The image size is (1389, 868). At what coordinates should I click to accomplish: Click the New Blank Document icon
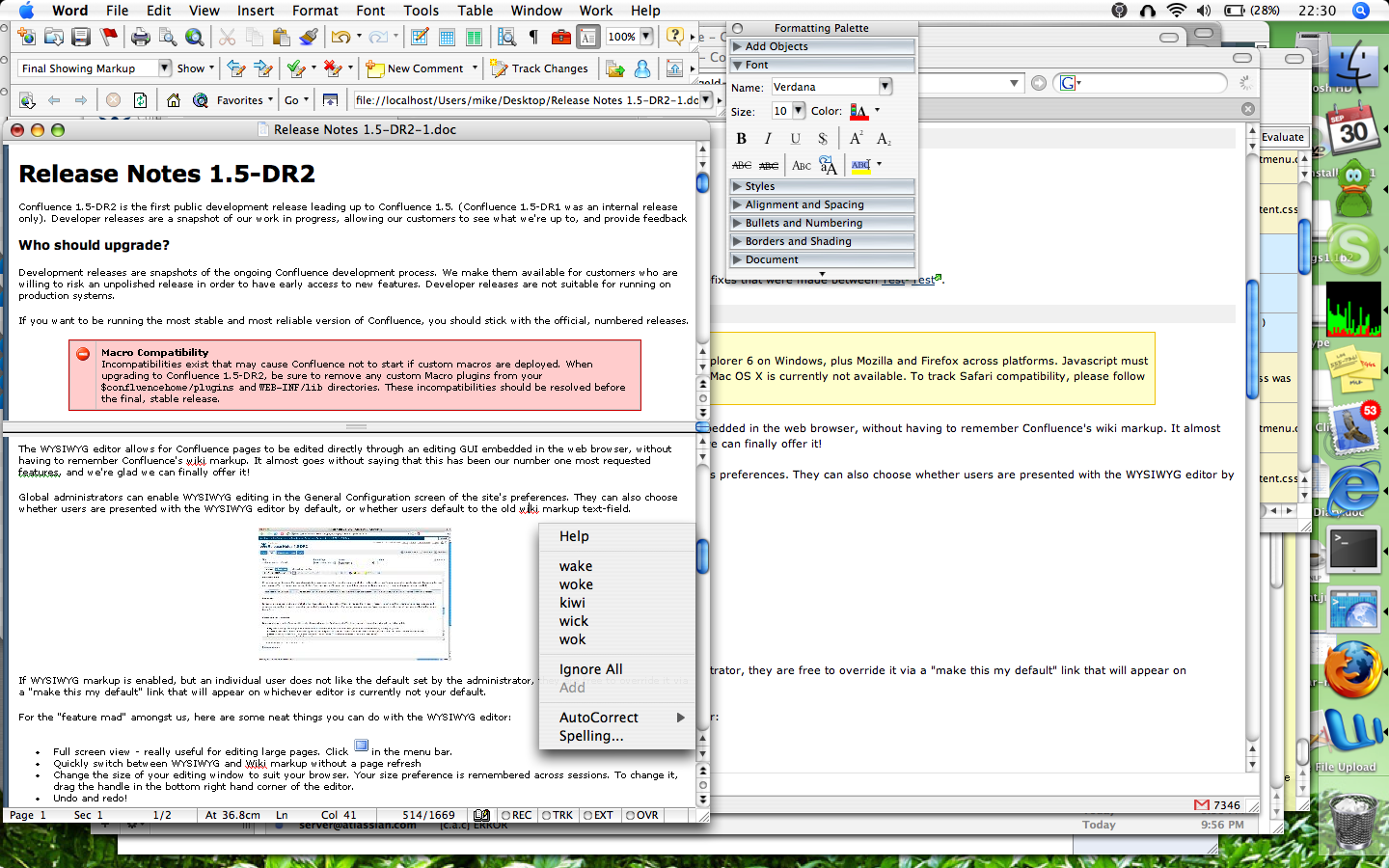[x=26, y=37]
